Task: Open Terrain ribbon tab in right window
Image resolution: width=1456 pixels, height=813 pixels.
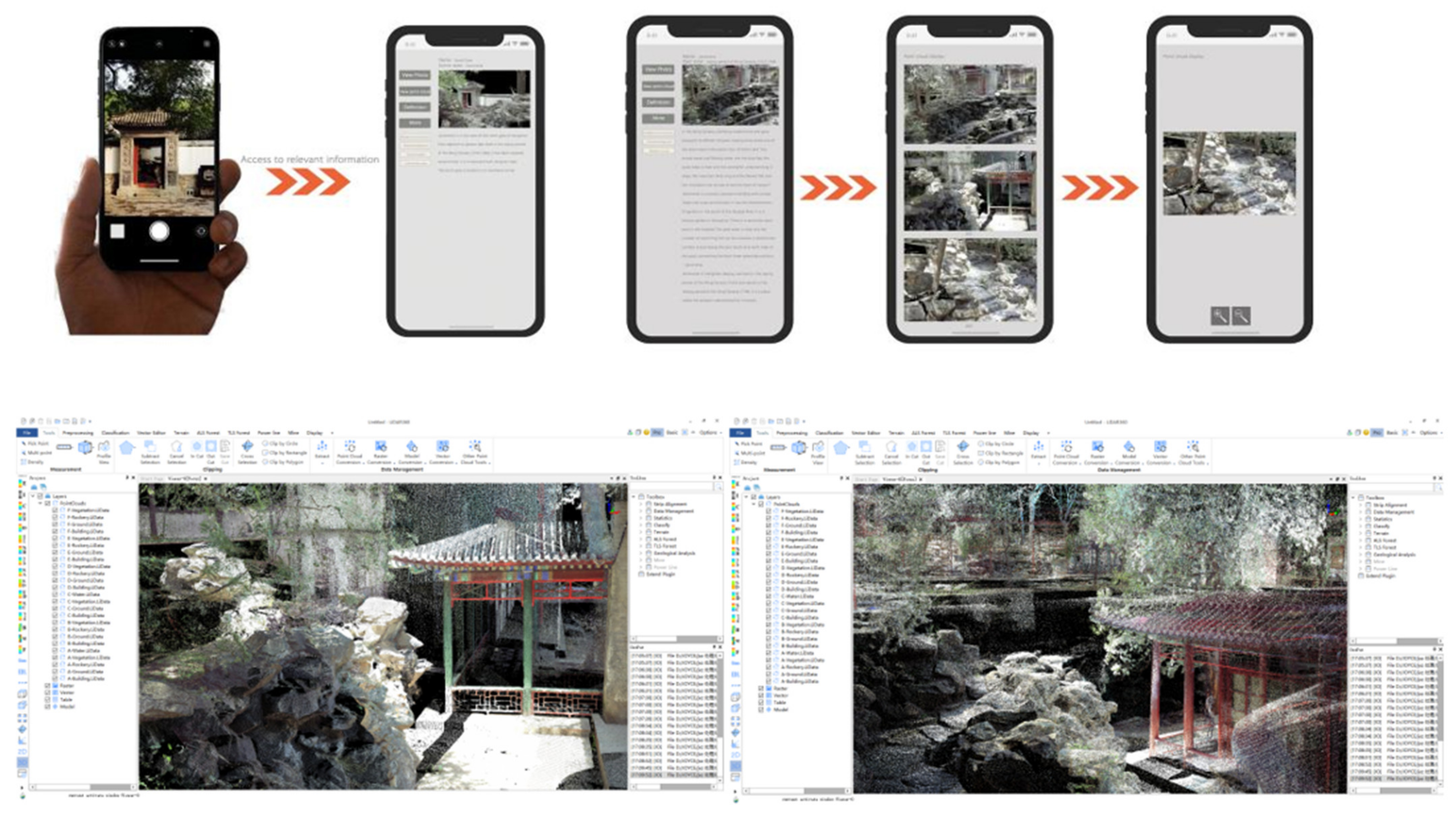Action: [896, 432]
